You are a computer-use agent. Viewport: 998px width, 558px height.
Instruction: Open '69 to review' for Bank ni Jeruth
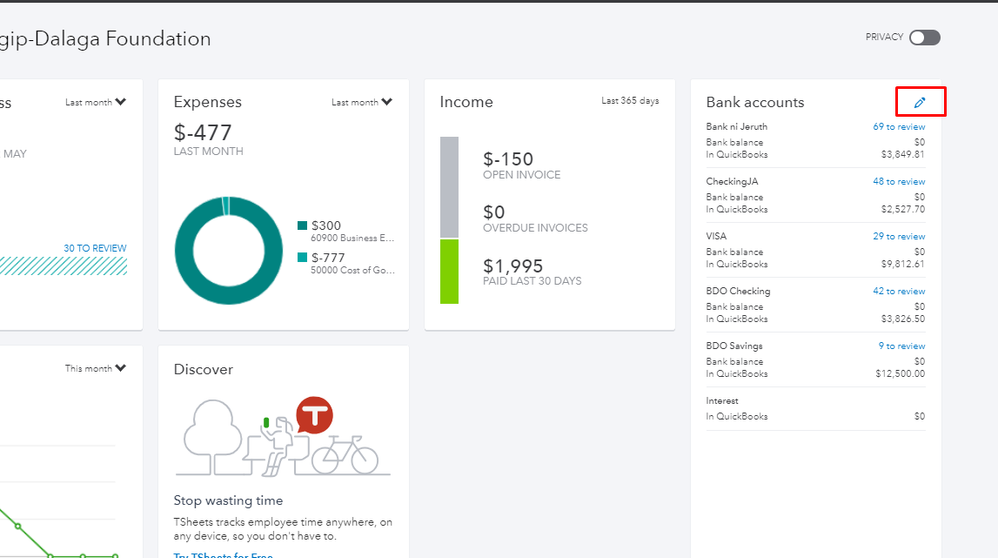898,127
